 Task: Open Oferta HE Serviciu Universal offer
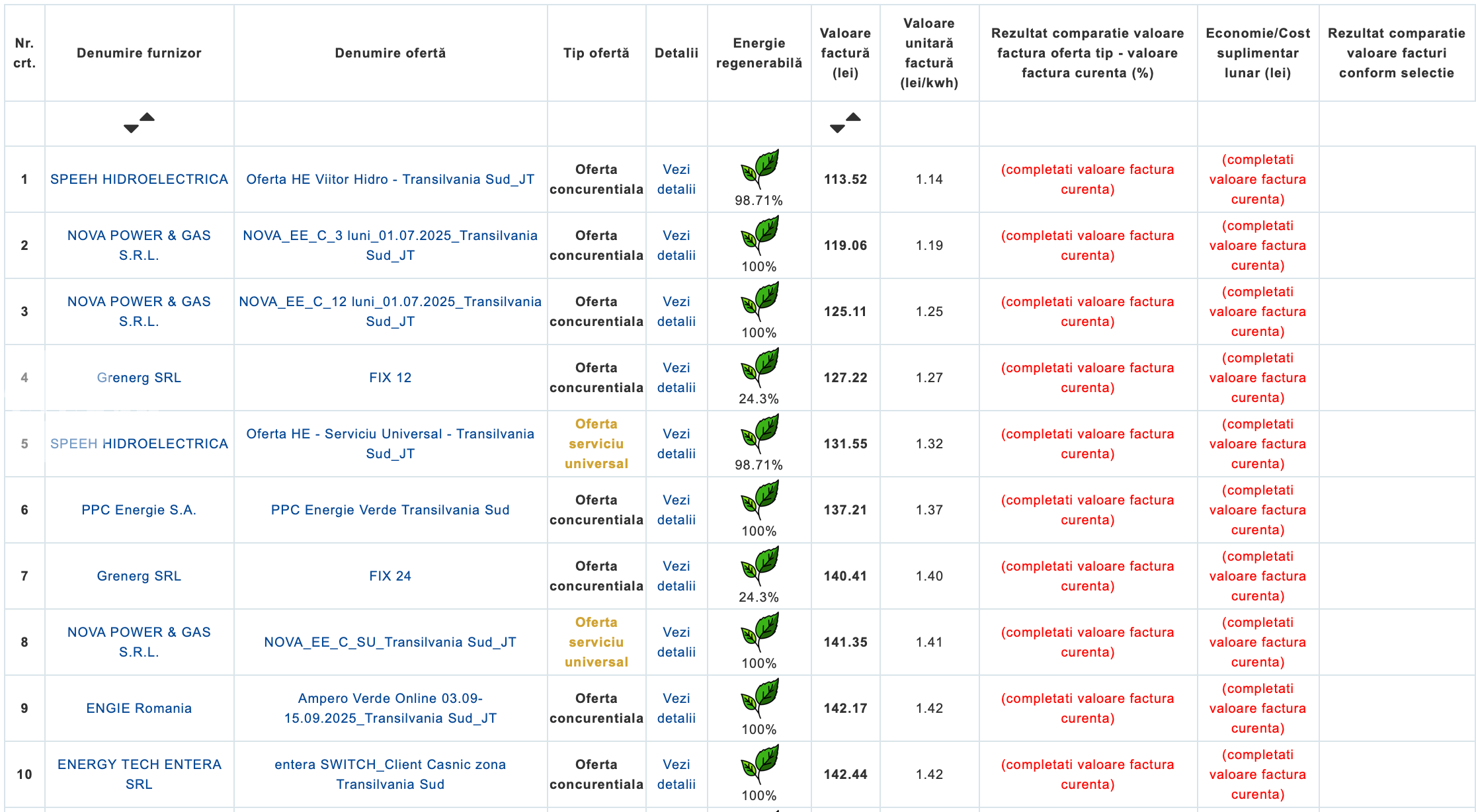coord(390,444)
